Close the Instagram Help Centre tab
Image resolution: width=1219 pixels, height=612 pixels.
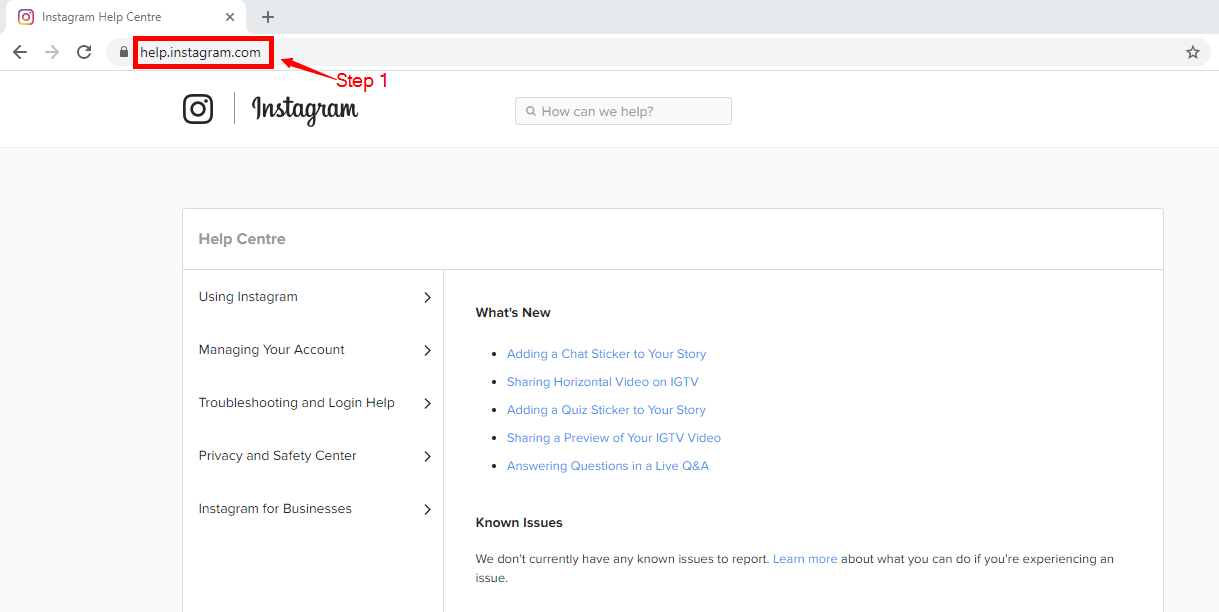tap(230, 17)
